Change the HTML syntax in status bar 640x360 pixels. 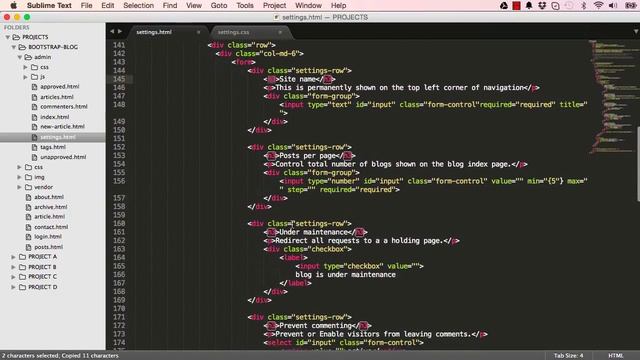coord(616,356)
